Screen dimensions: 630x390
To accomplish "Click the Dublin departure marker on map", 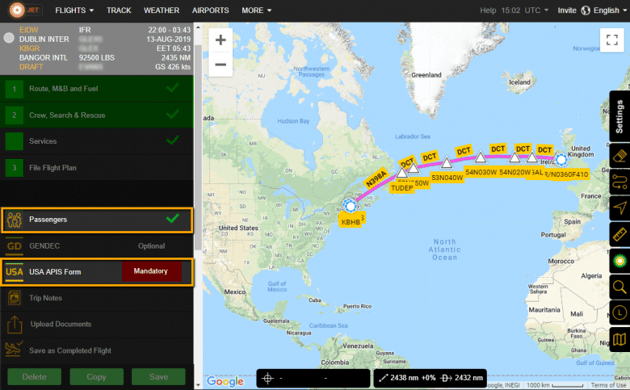I will coord(561,159).
